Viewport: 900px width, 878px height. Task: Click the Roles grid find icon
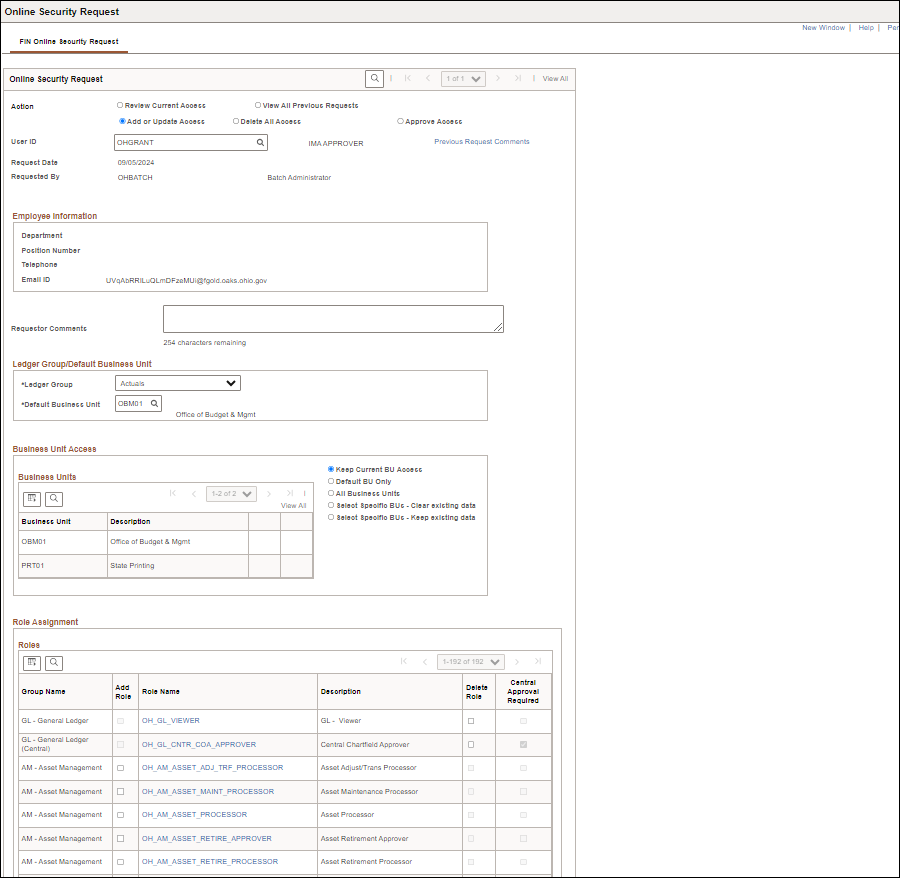(54, 662)
